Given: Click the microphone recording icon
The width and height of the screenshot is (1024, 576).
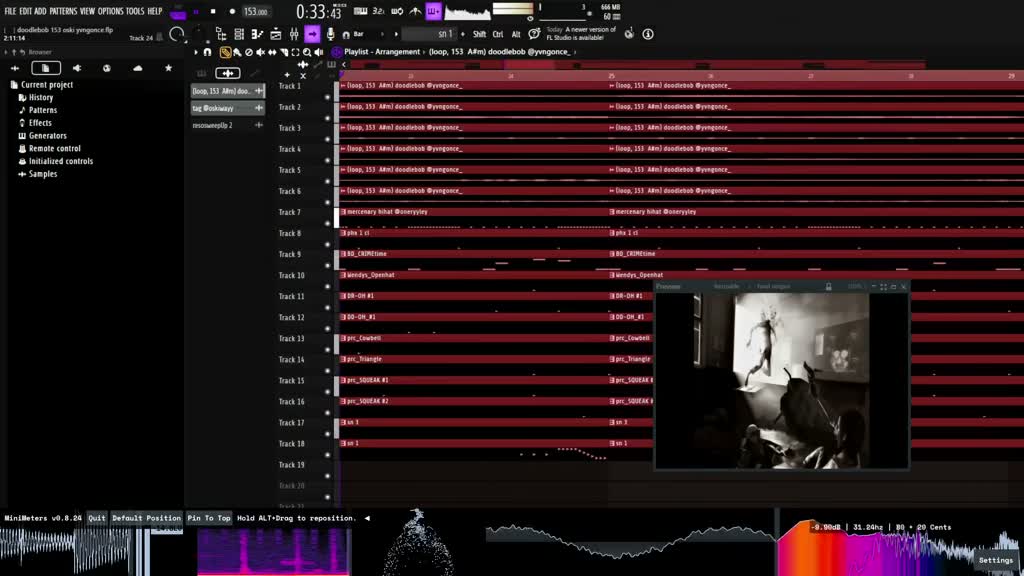Looking at the screenshot, I should coord(330,34).
